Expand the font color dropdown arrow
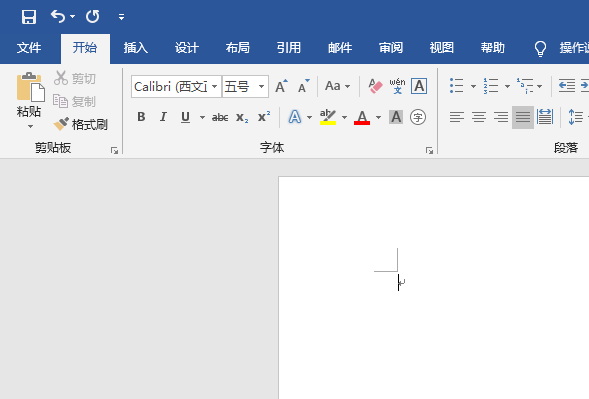589x399 pixels. pyautogui.click(x=378, y=117)
